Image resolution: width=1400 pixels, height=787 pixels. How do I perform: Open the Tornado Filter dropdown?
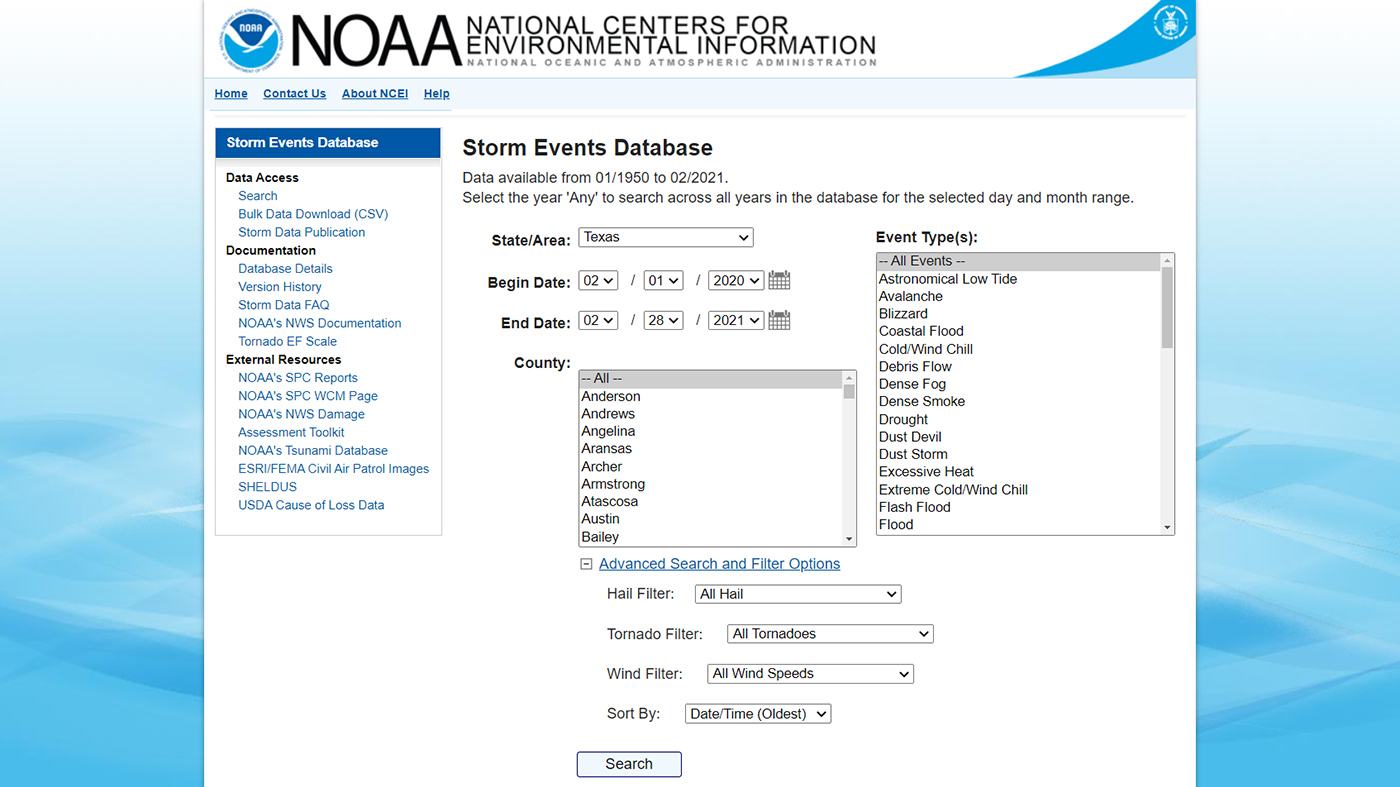pyautogui.click(x=829, y=634)
